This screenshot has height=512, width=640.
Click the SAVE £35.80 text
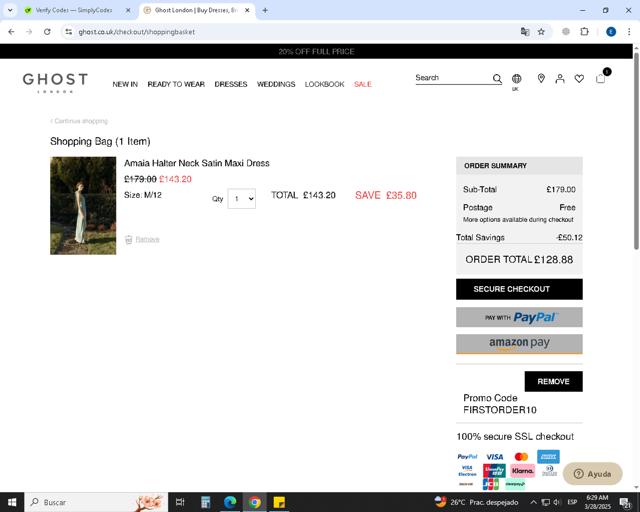tap(386, 196)
